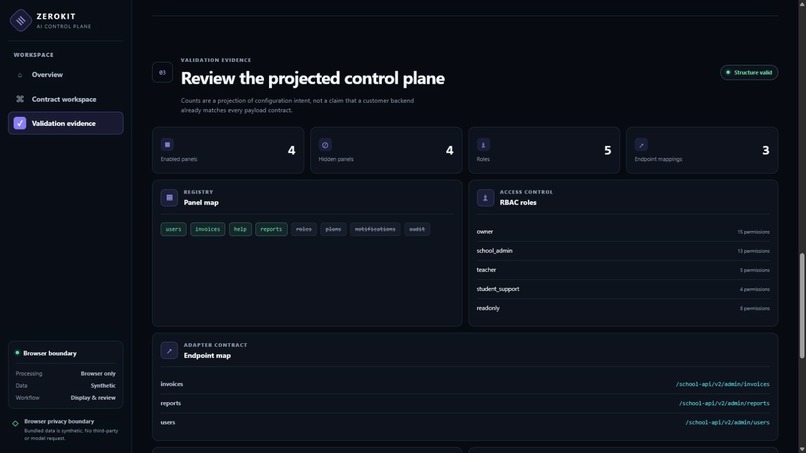Click the Overview home icon
The width and height of the screenshot is (806, 453).
click(20, 75)
